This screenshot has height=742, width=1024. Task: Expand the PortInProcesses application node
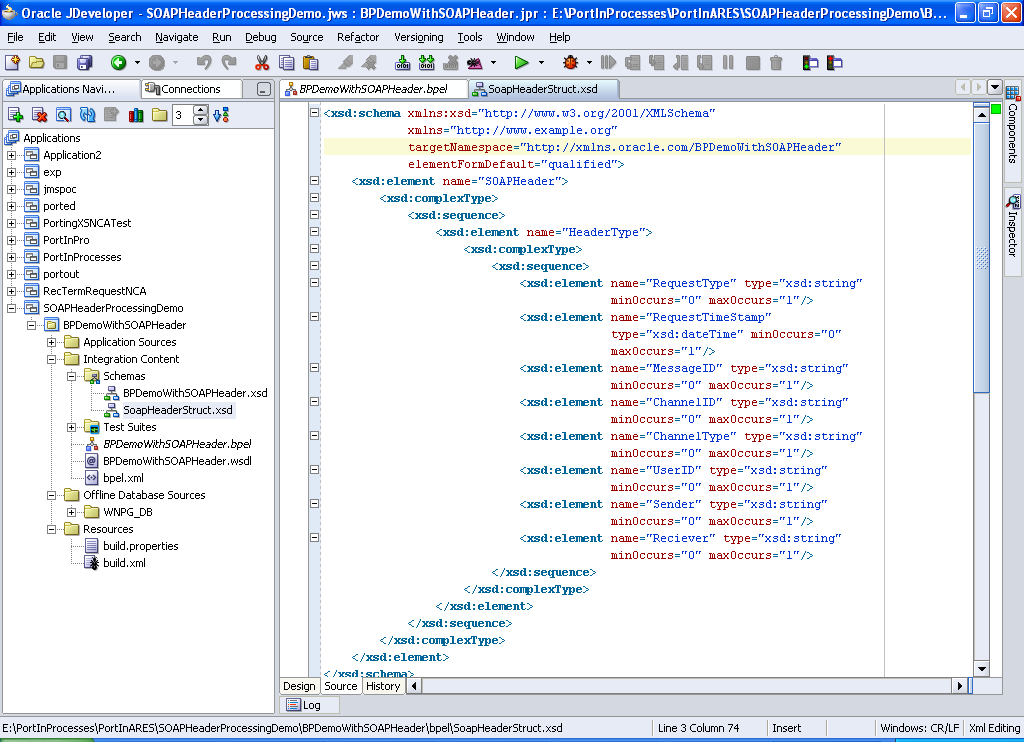(x=12, y=257)
